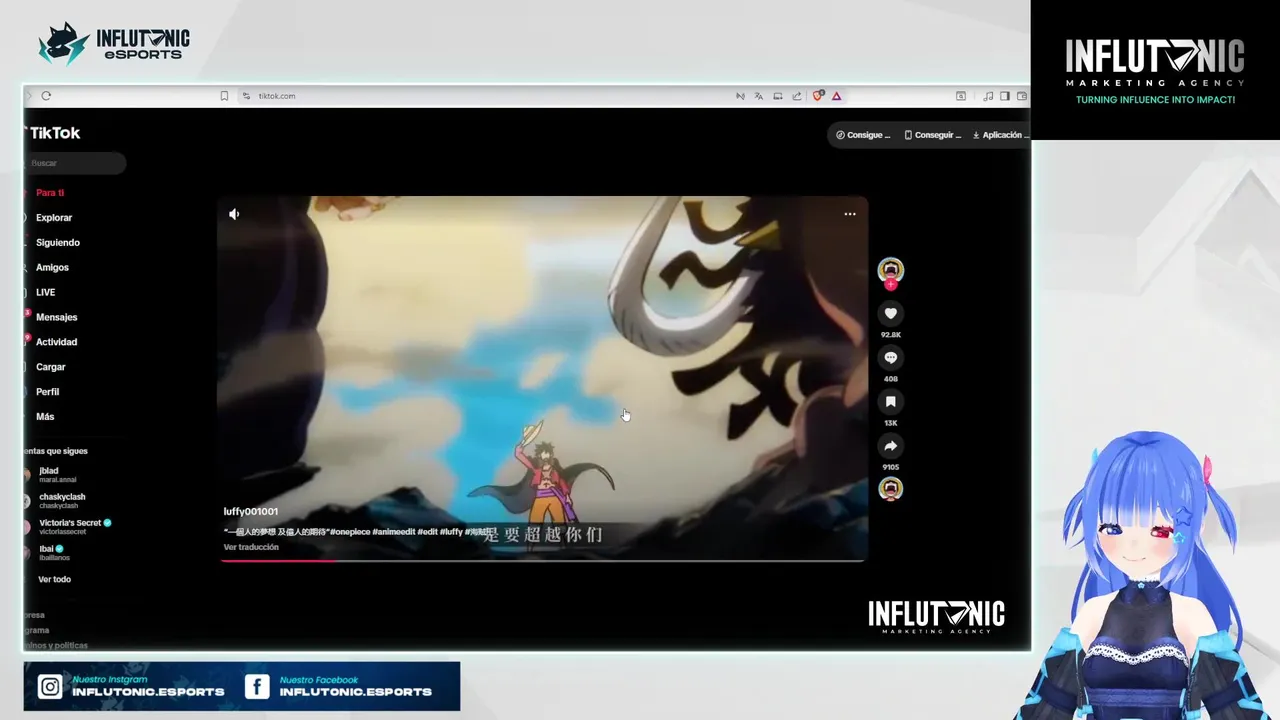The height and width of the screenshot is (720, 1280).
Task: Go to the LIVE section
Action: click(x=45, y=293)
